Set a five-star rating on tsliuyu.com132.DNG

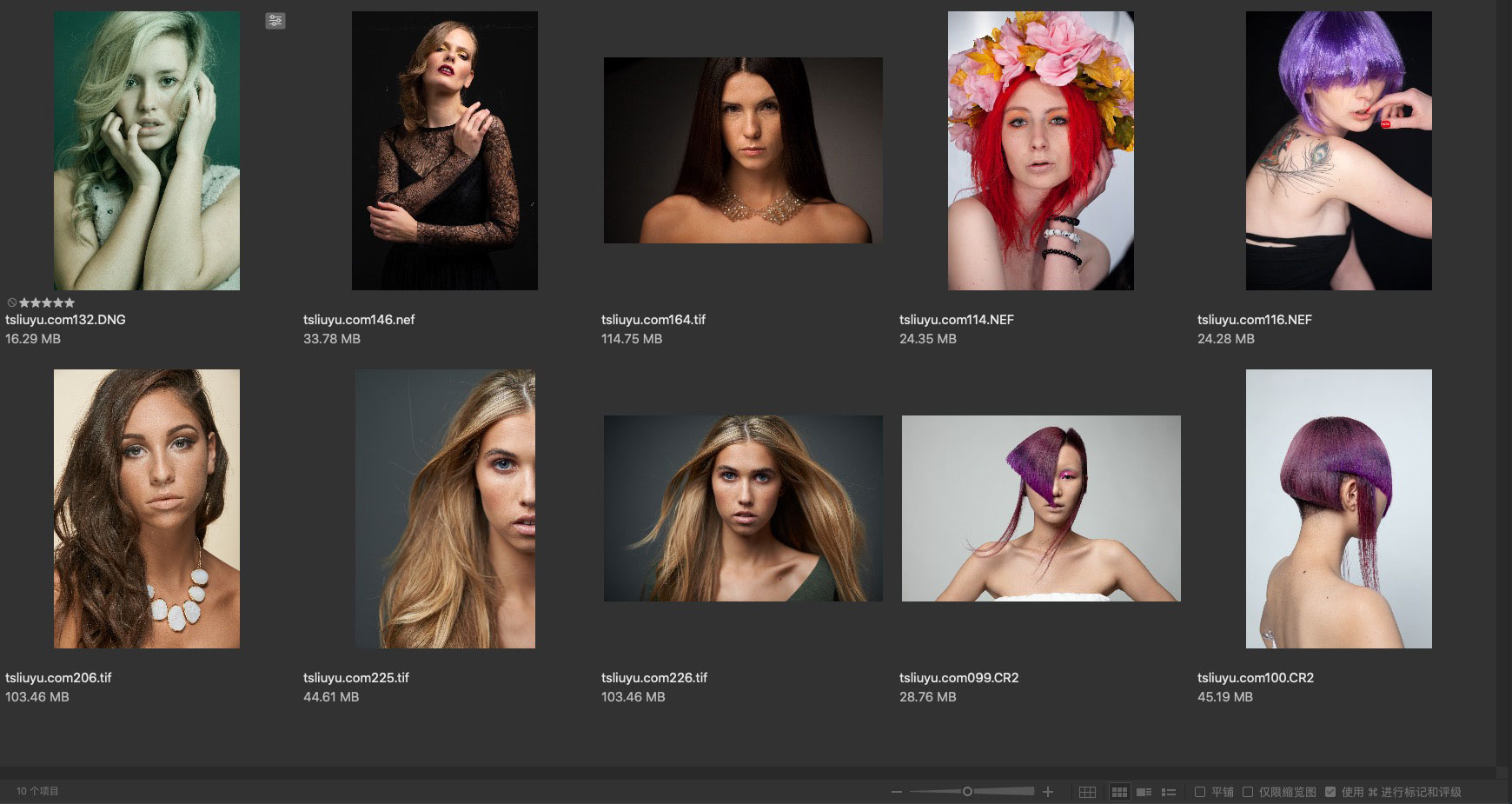pos(70,302)
